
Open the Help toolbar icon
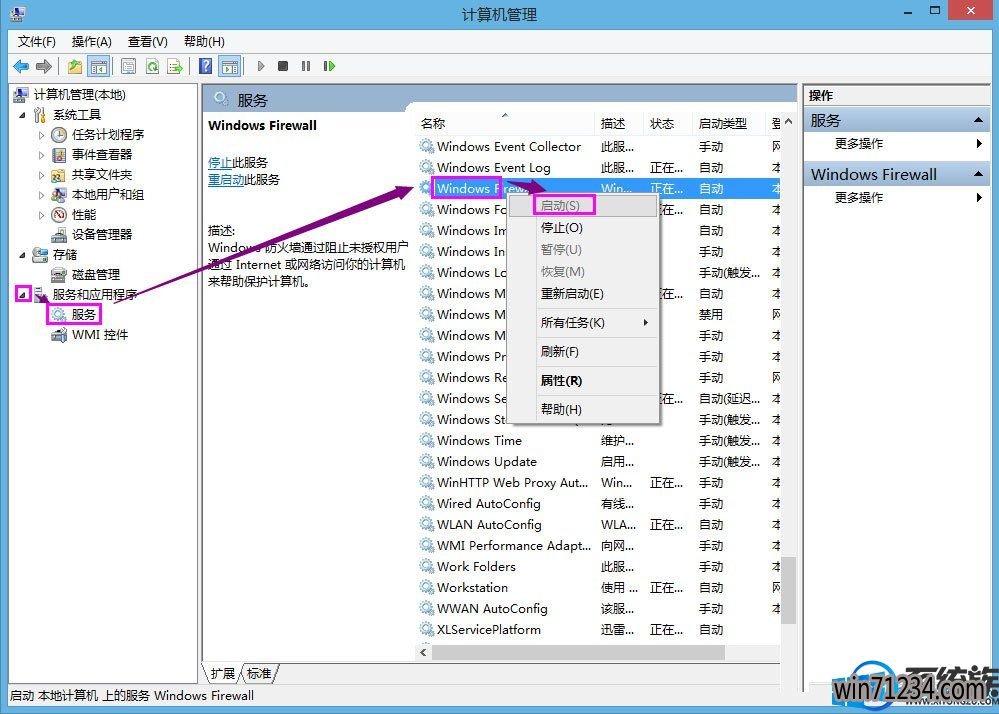click(205, 66)
